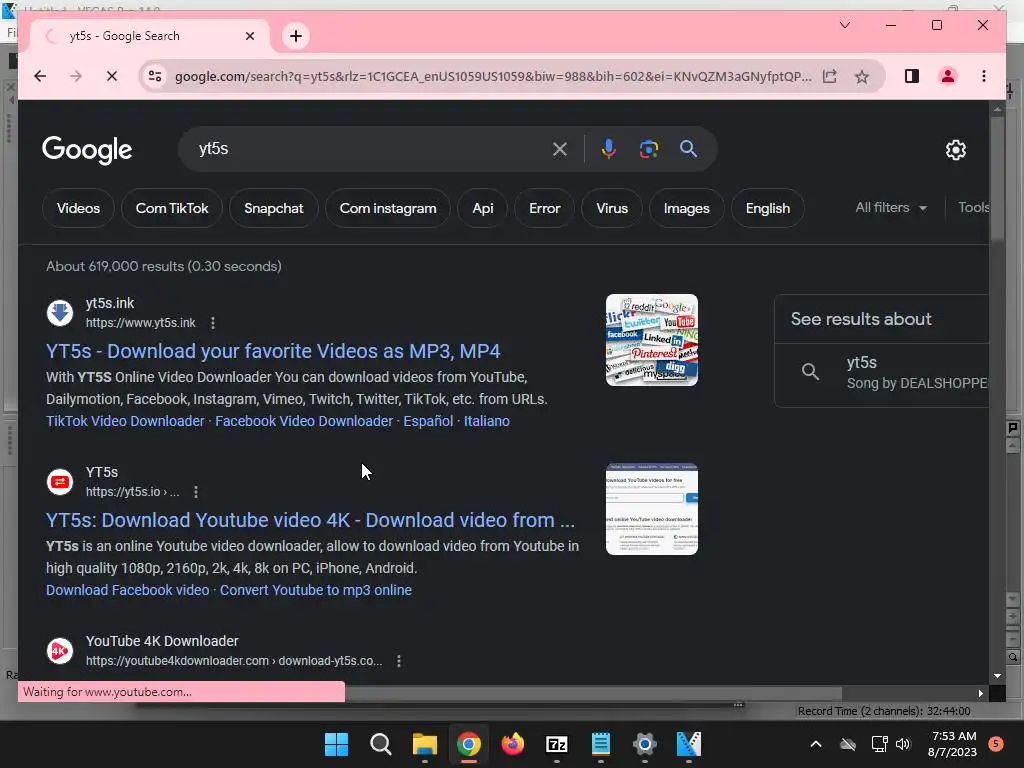Screen dimensions: 1024x768
Task: Open the Download Facebook video sitelink
Action: [x=127, y=590]
